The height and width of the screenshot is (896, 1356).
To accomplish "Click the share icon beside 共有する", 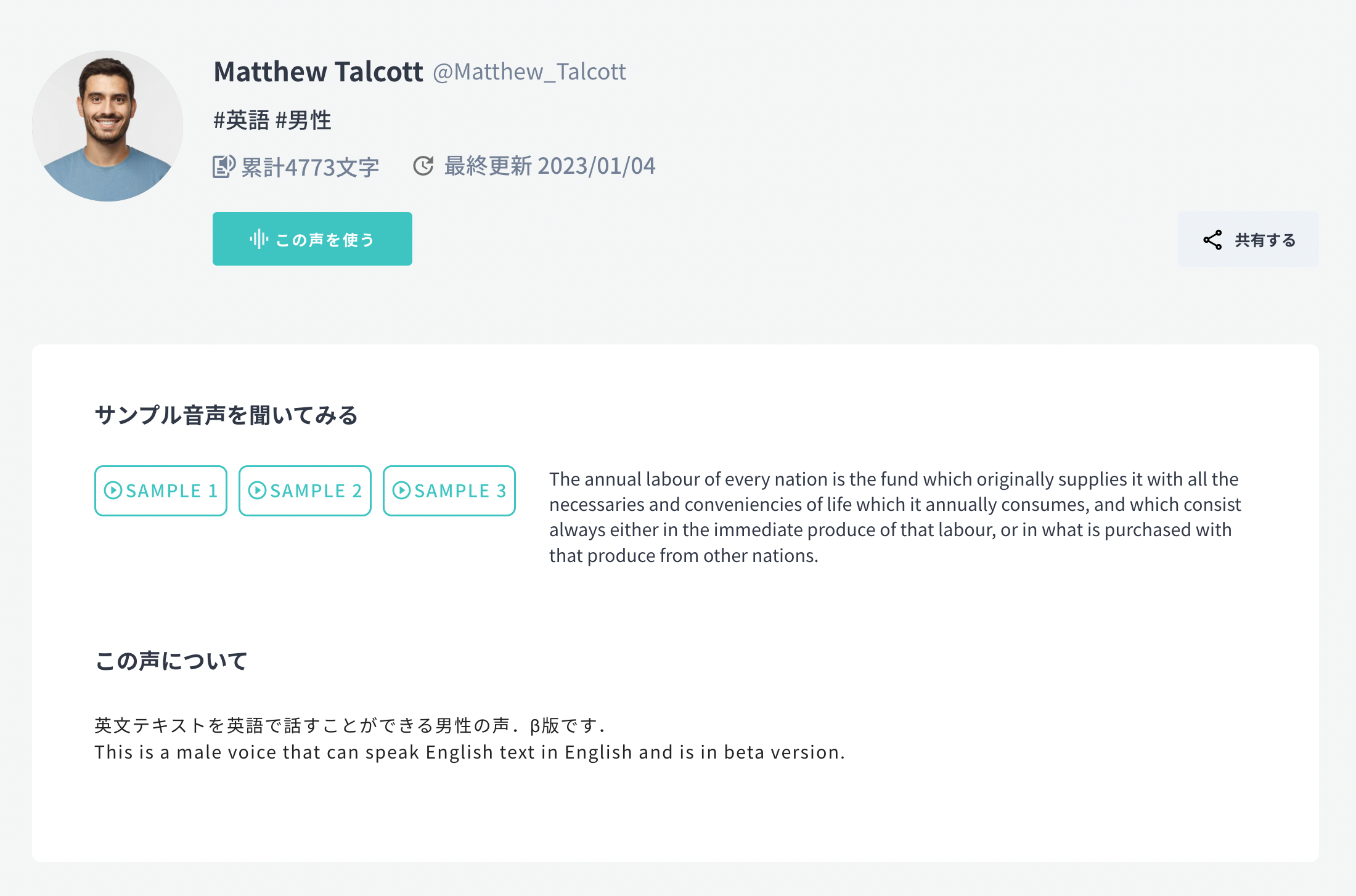I will [1212, 240].
